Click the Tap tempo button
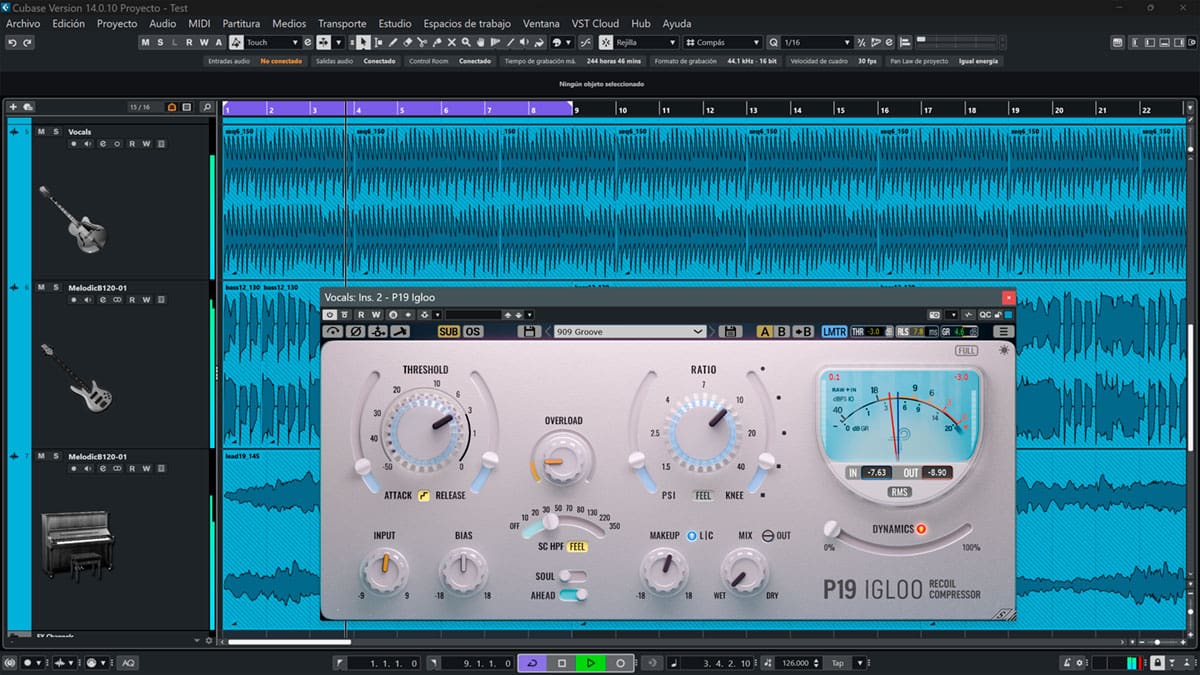 coord(837,663)
